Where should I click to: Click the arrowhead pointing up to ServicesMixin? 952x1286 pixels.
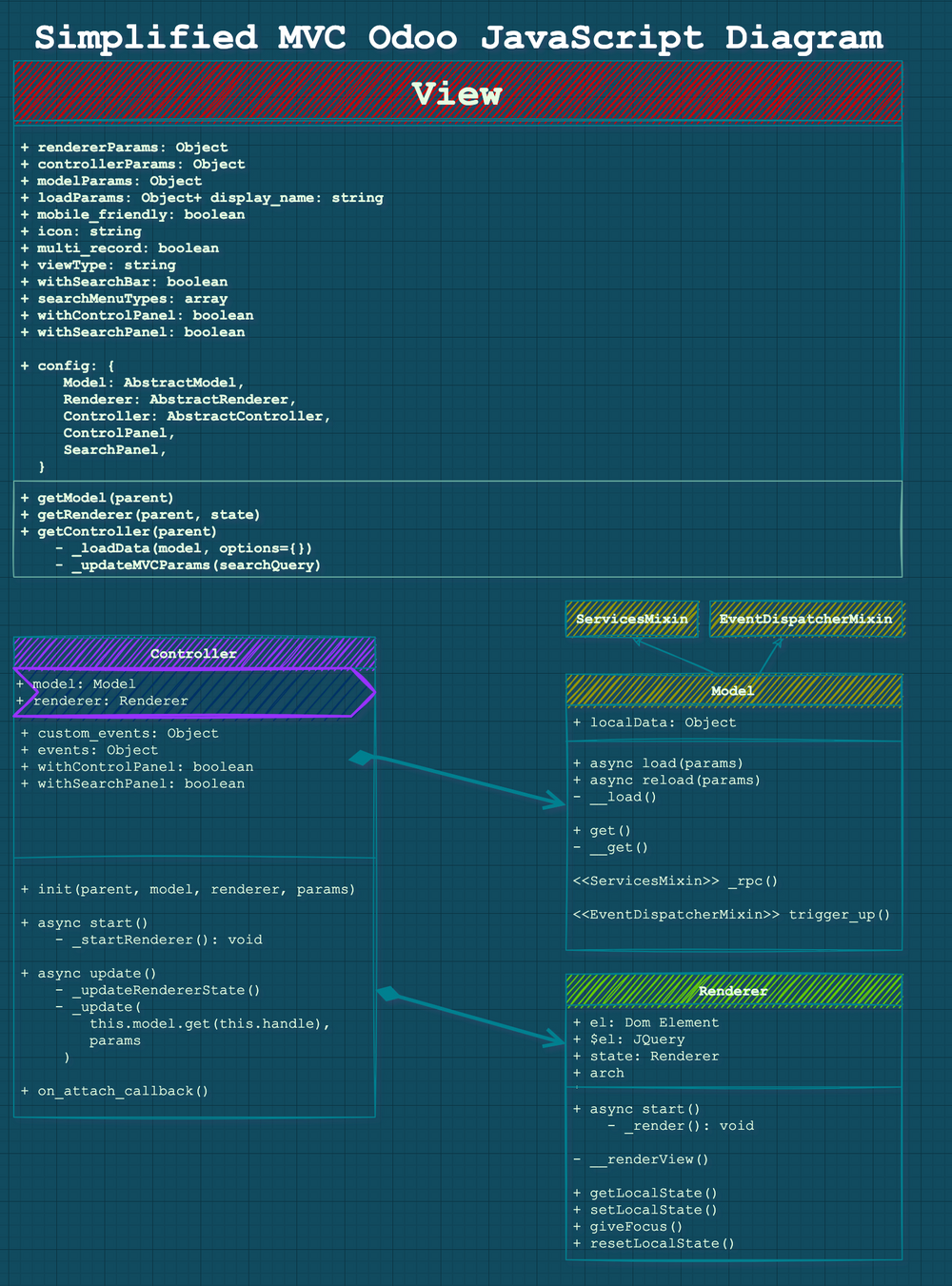point(638,641)
